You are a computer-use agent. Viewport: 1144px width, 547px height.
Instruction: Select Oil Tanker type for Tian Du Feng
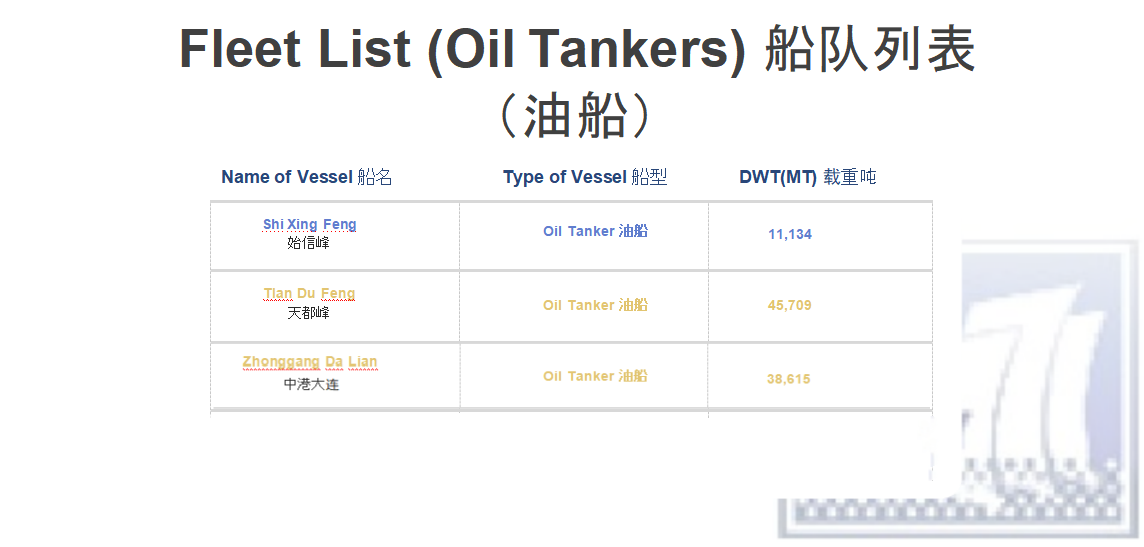pyautogui.click(x=595, y=305)
